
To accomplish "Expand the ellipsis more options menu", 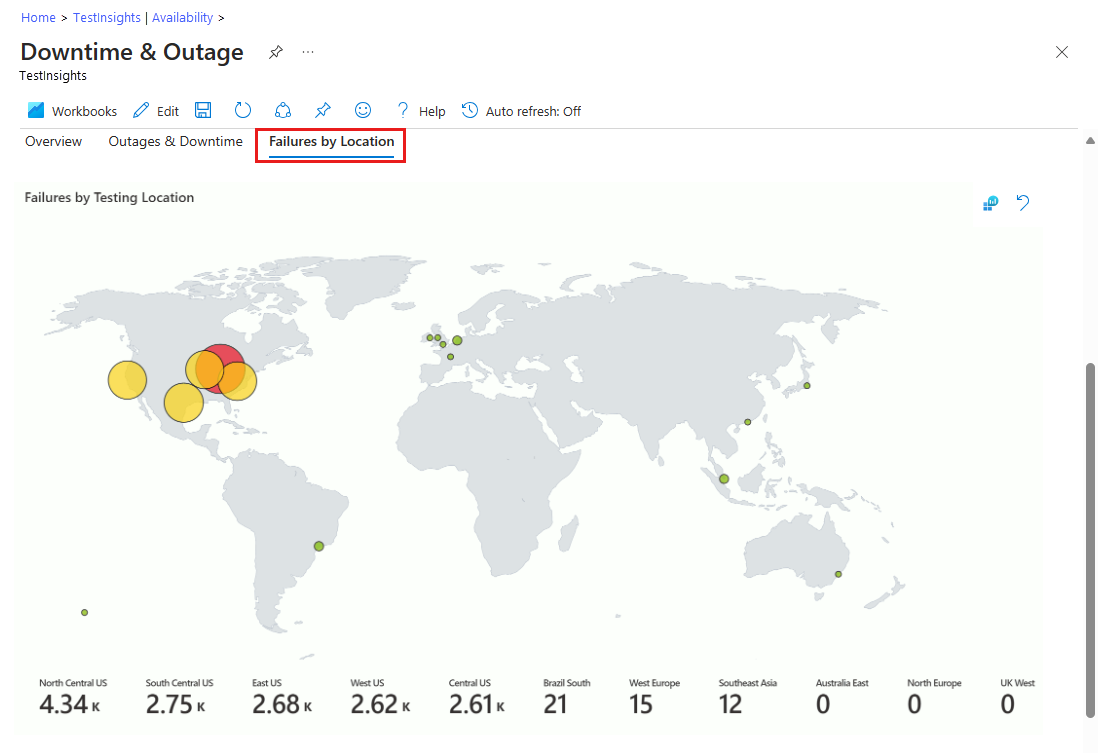I will pos(308,52).
